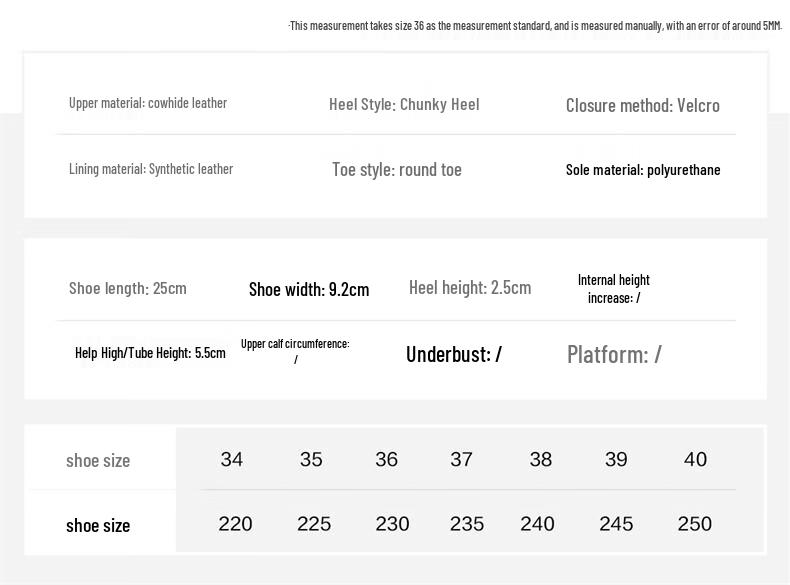Click size 40 in the chart
Viewport: 790px width, 585px height.
695,459
